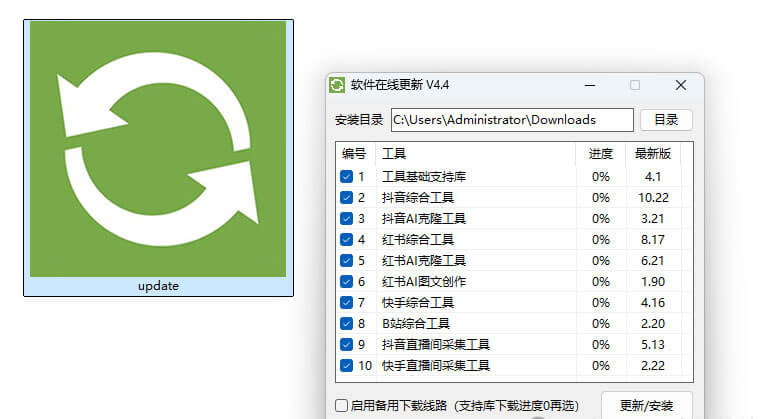Click version 3.21 of 抖音AI克隆工具

point(653,219)
